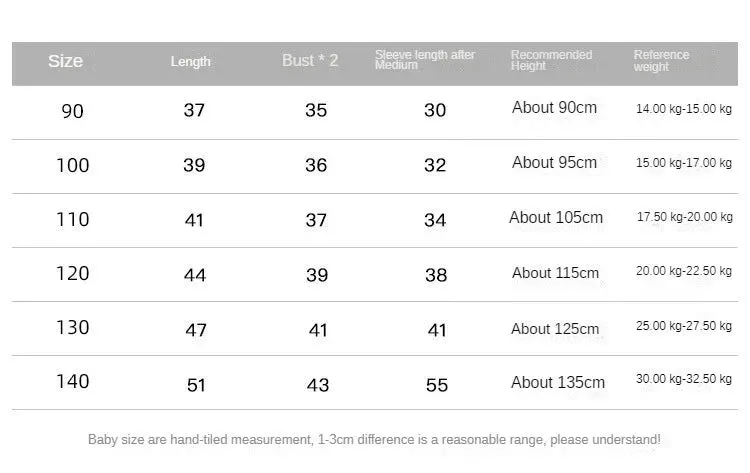Image resolution: width=750 pixels, height=473 pixels.
Task: Click the Length column header
Action: coord(190,62)
